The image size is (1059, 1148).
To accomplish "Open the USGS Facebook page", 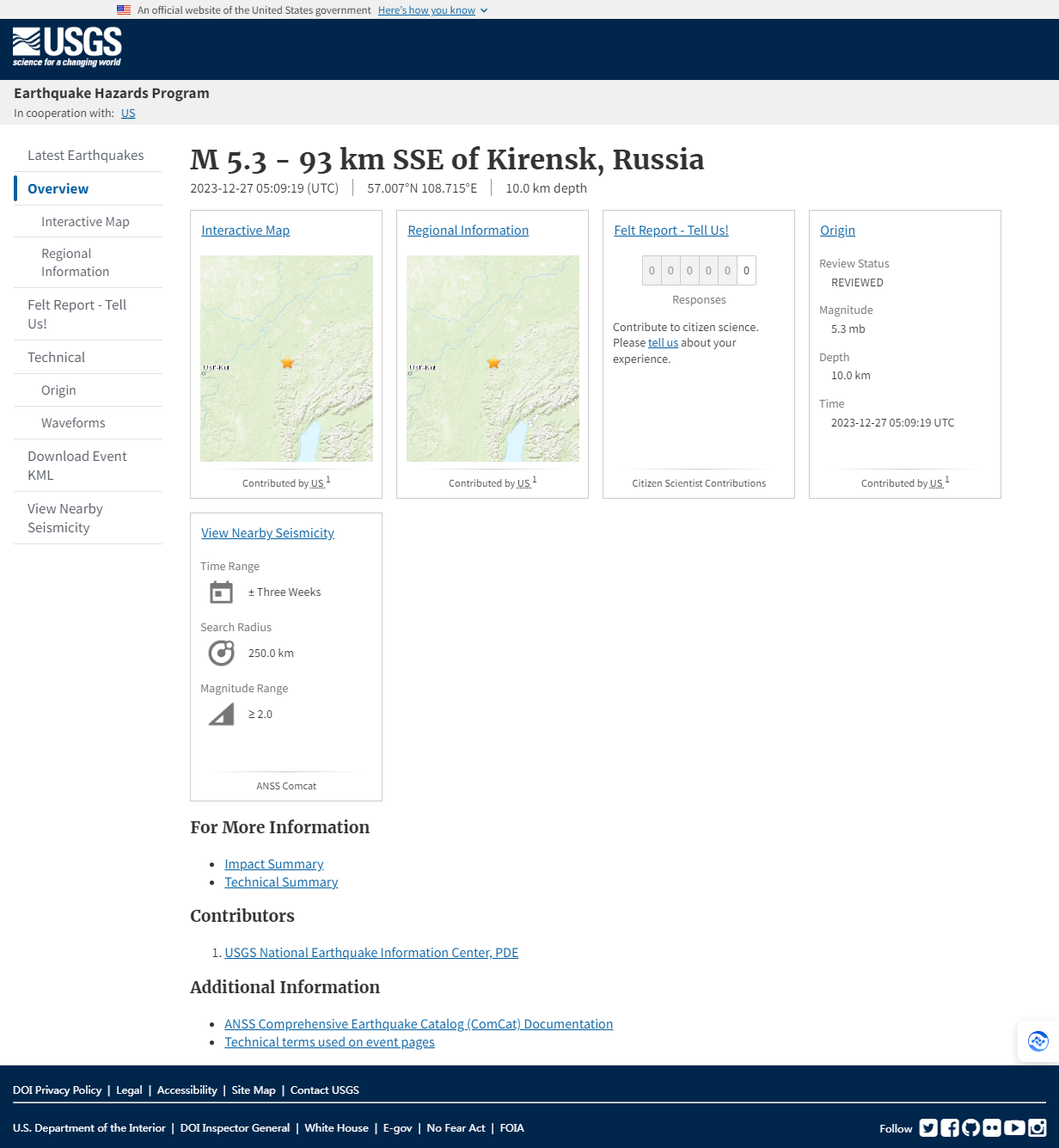I will click(950, 1127).
